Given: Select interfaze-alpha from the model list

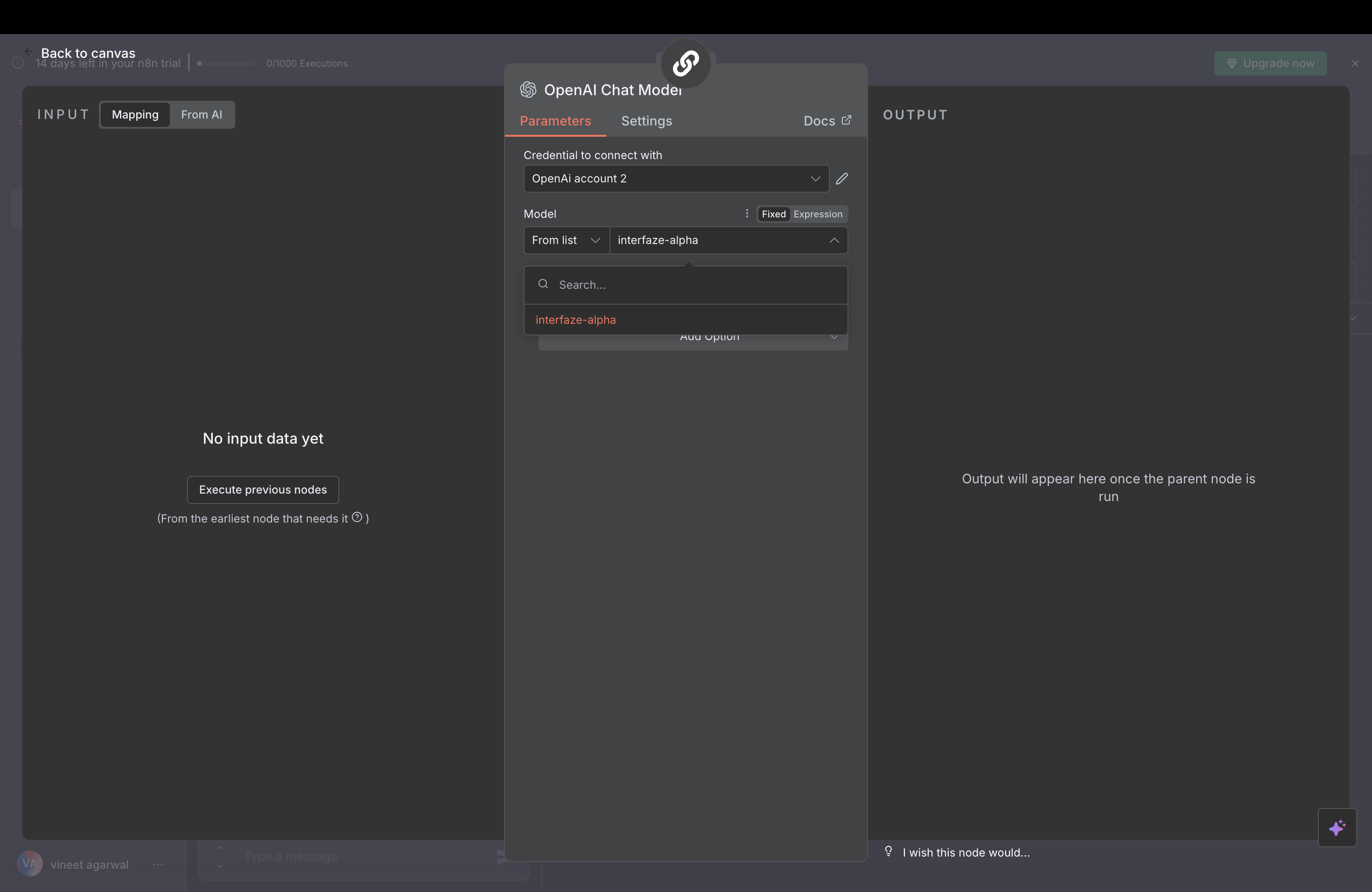Looking at the screenshot, I should [x=575, y=320].
